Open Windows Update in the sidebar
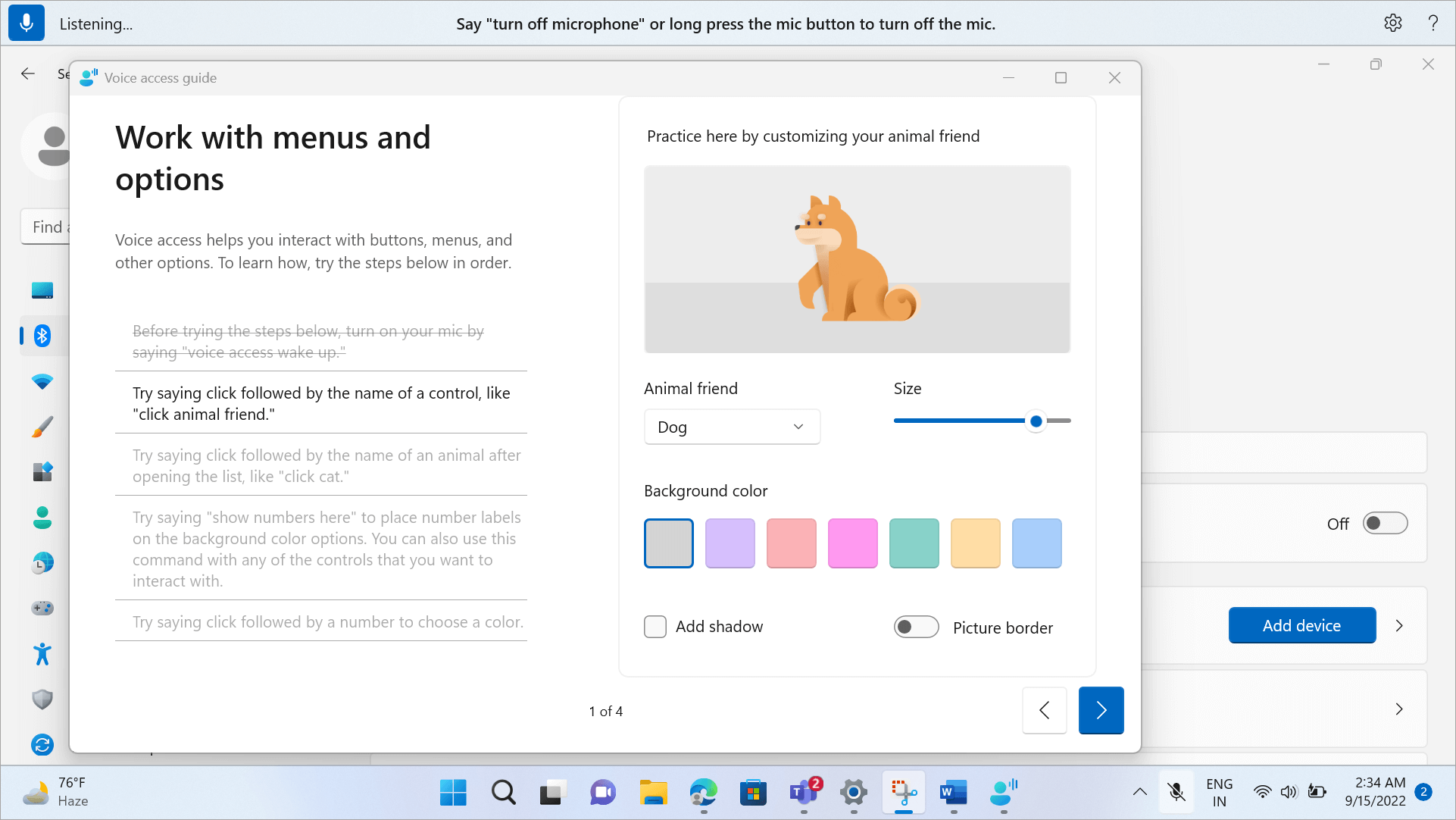The image size is (1456, 820). [x=42, y=745]
